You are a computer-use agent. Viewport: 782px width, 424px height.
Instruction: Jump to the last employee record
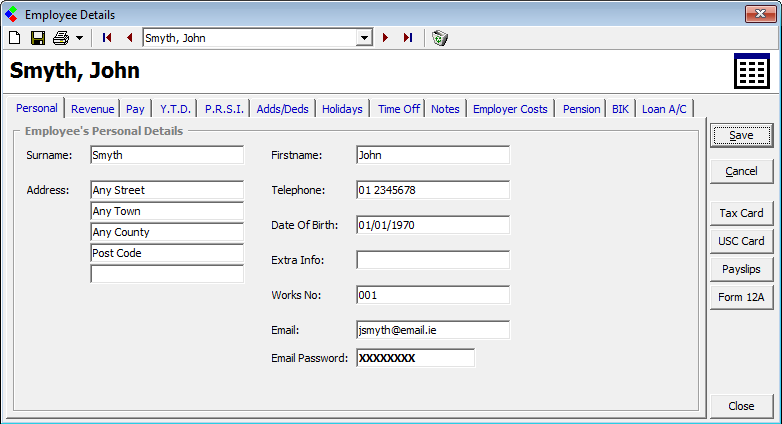pos(408,38)
